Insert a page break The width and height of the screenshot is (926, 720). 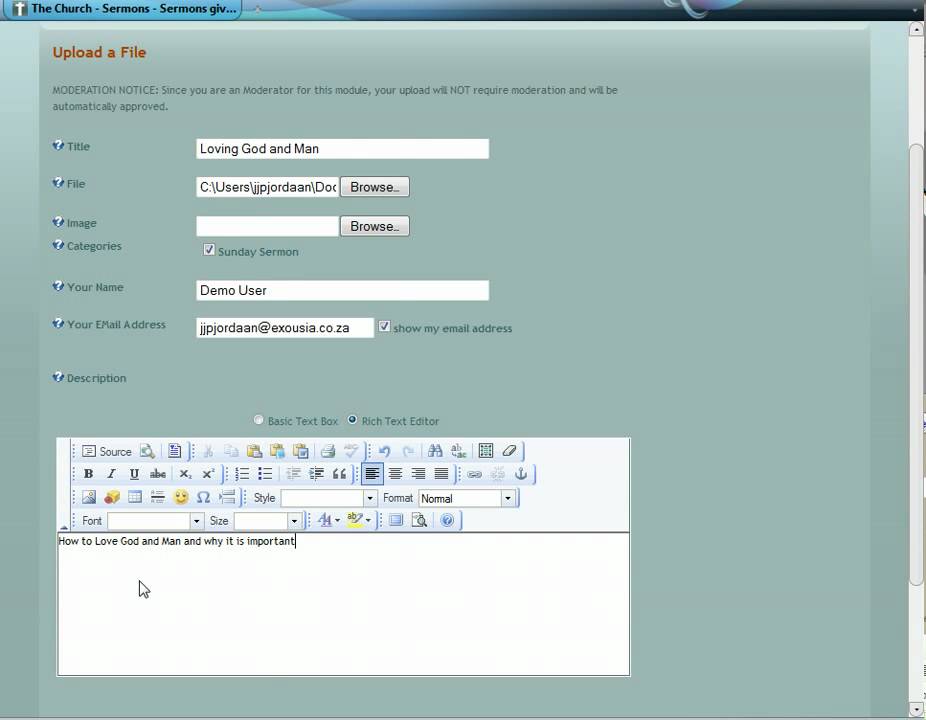(x=227, y=497)
